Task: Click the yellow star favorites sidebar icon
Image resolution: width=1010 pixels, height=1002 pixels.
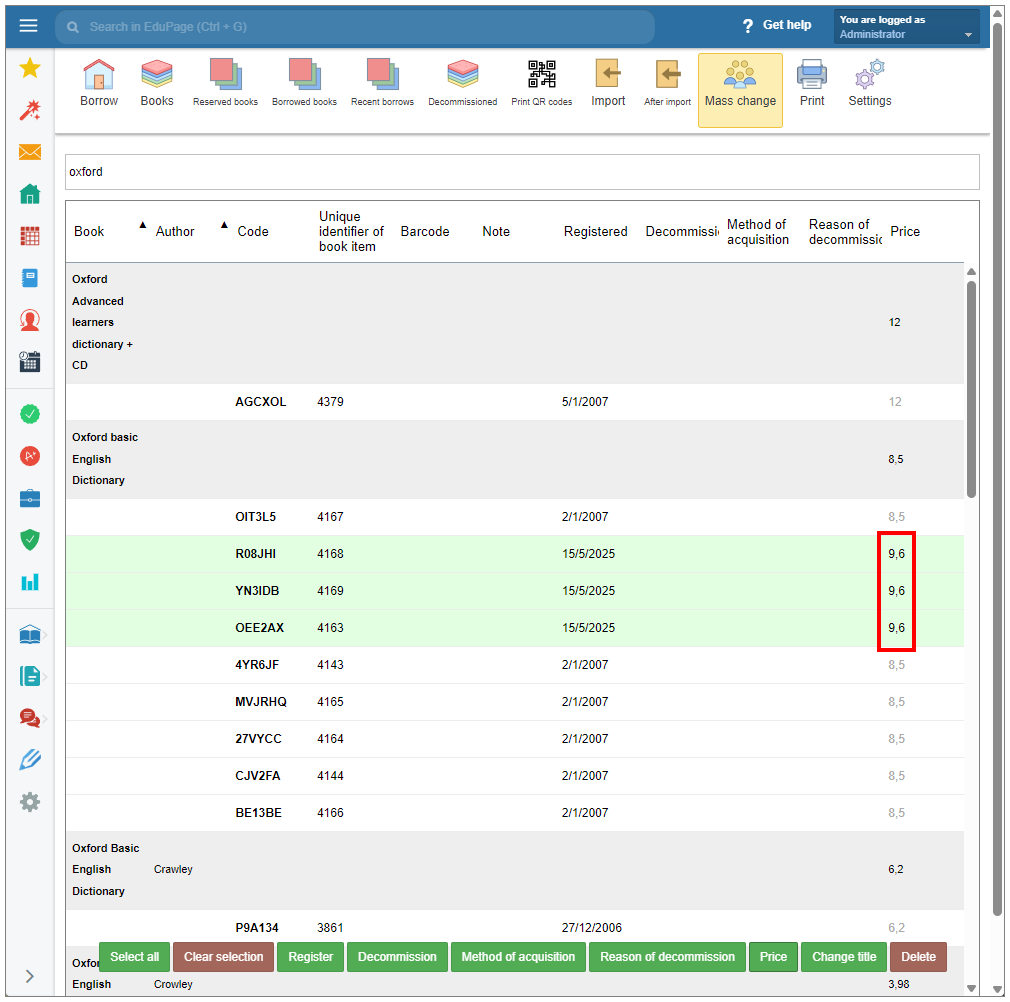Action: (30, 68)
